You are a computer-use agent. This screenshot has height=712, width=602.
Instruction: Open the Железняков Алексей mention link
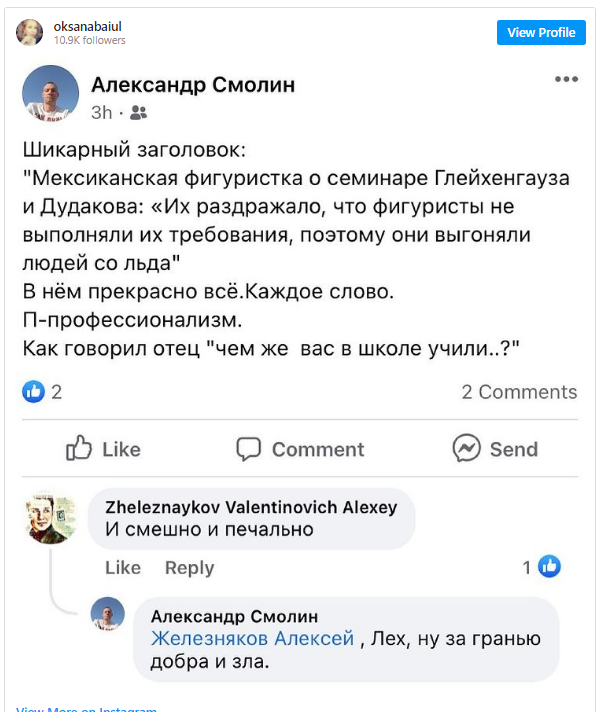point(252,639)
